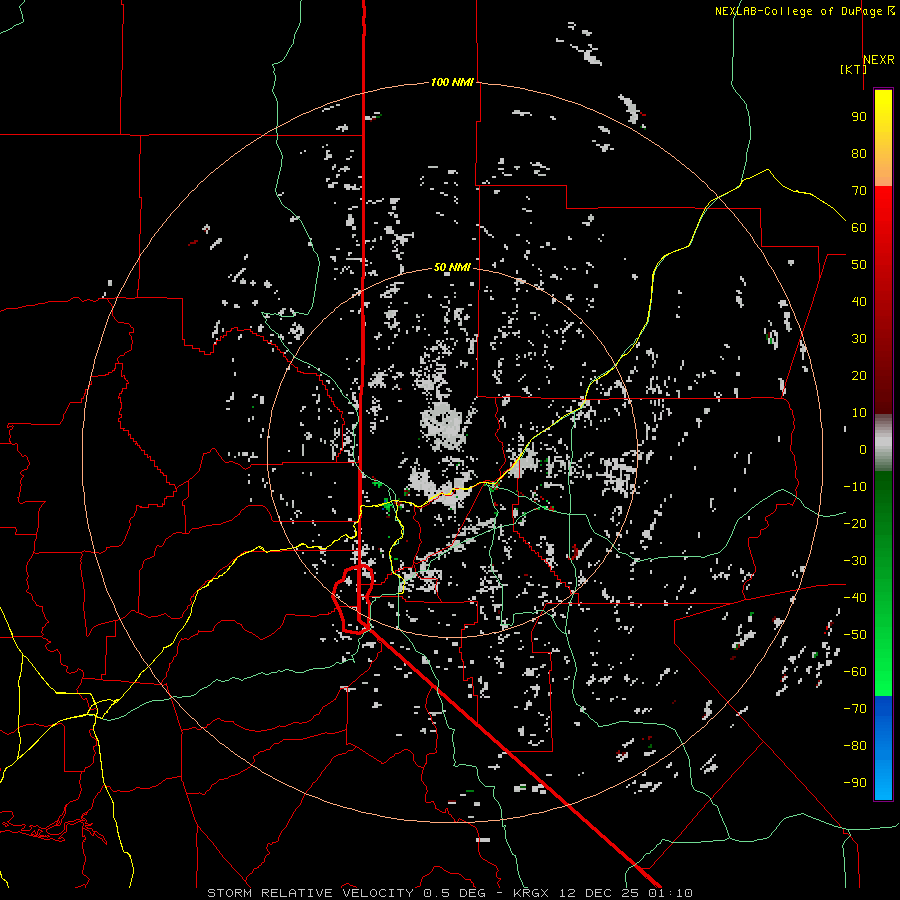Select the [KT] units label
This screenshot has width=900, height=900.
pyautogui.click(x=853, y=69)
